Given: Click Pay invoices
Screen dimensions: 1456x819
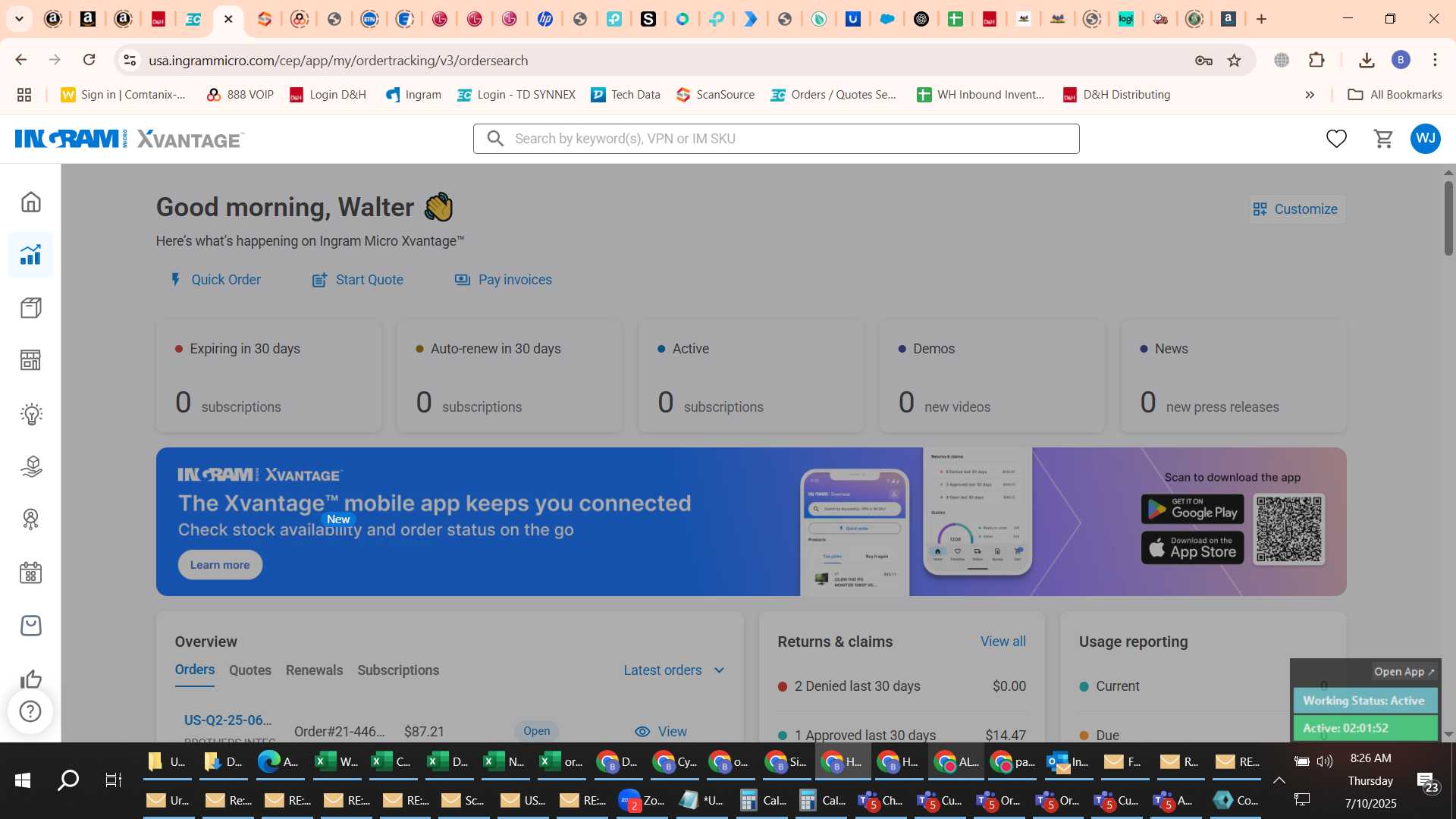Looking at the screenshot, I should pyautogui.click(x=504, y=280).
